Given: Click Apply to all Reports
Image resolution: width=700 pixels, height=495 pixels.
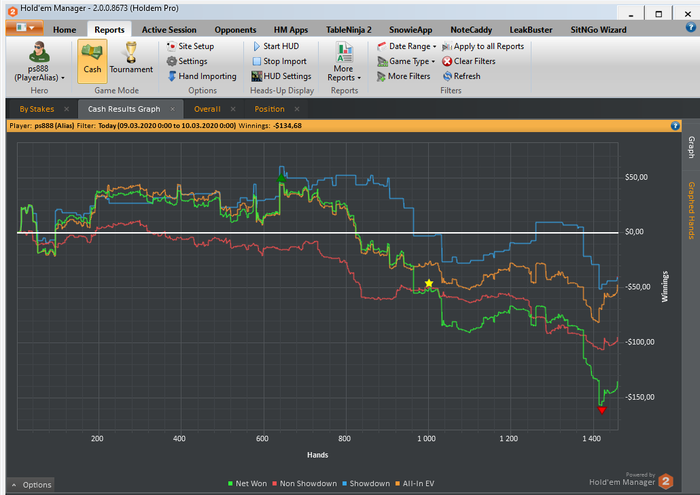Looking at the screenshot, I should pyautogui.click(x=483, y=46).
